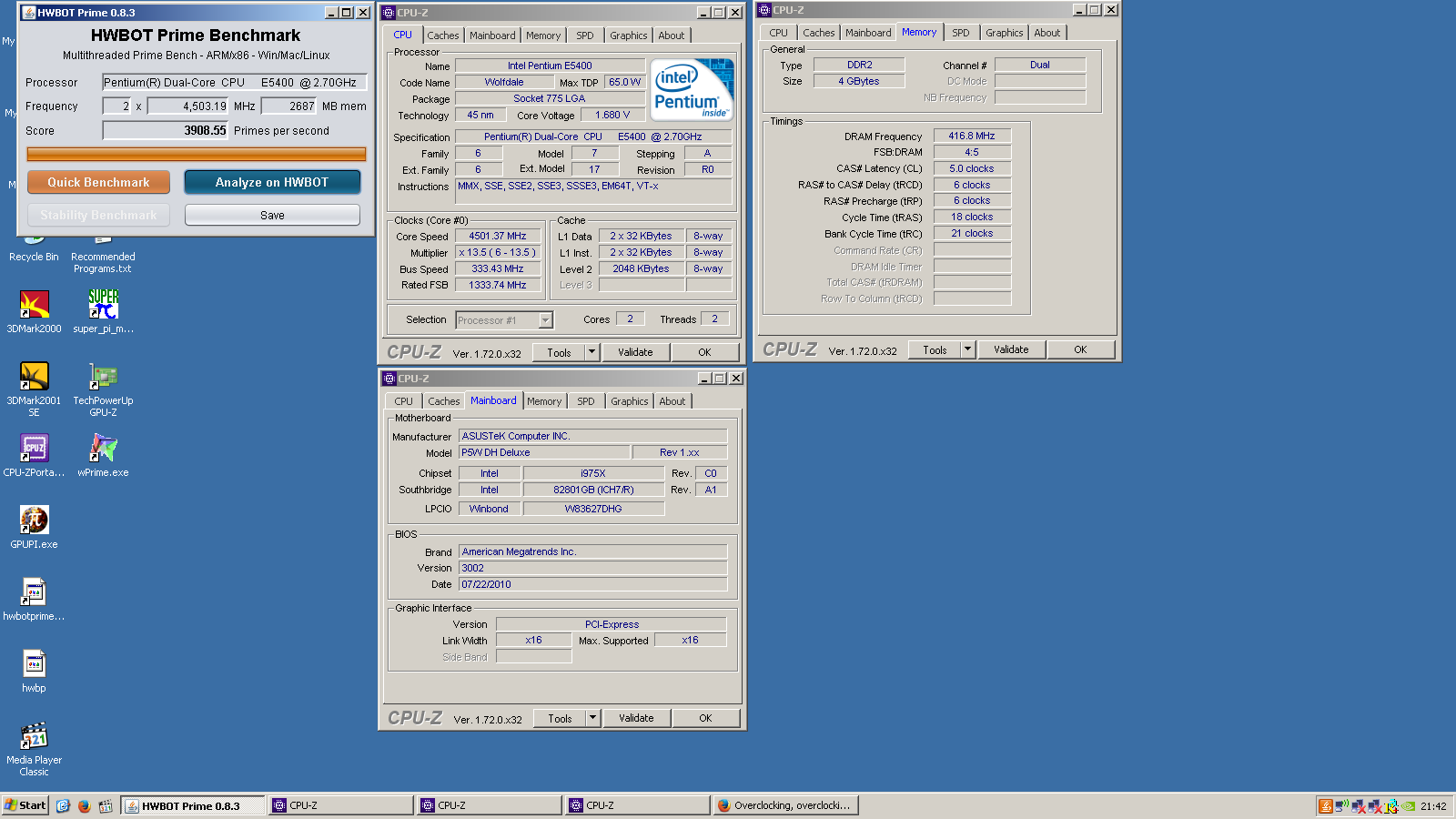
Task: Click the Core Voltage value 1.680 V
Action: pos(612,115)
